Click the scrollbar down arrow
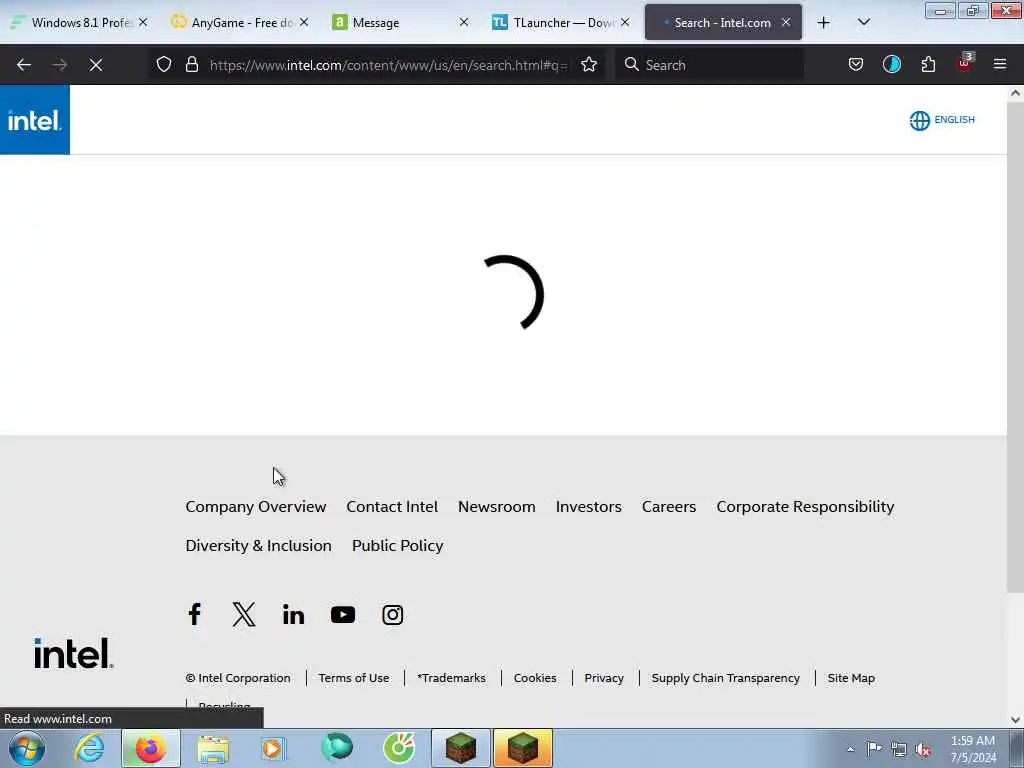The width and height of the screenshot is (1024, 768). tap(1015, 720)
